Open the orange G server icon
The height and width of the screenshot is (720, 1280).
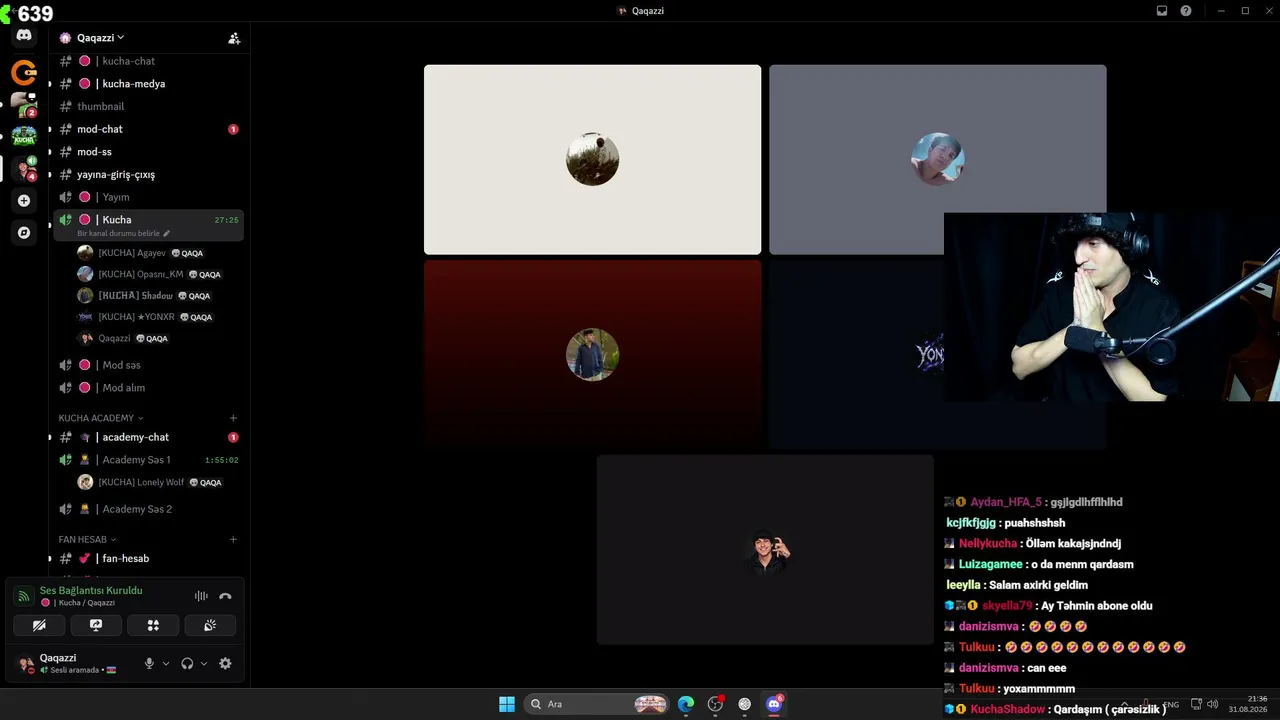click(24, 72)
